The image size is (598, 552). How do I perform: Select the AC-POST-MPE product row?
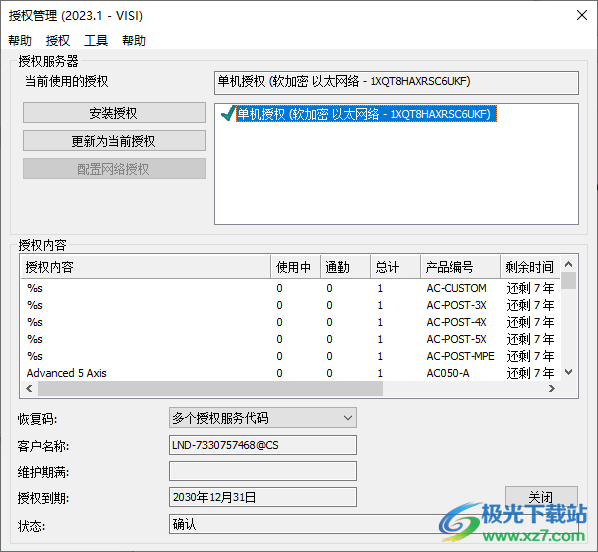point(291,356)
